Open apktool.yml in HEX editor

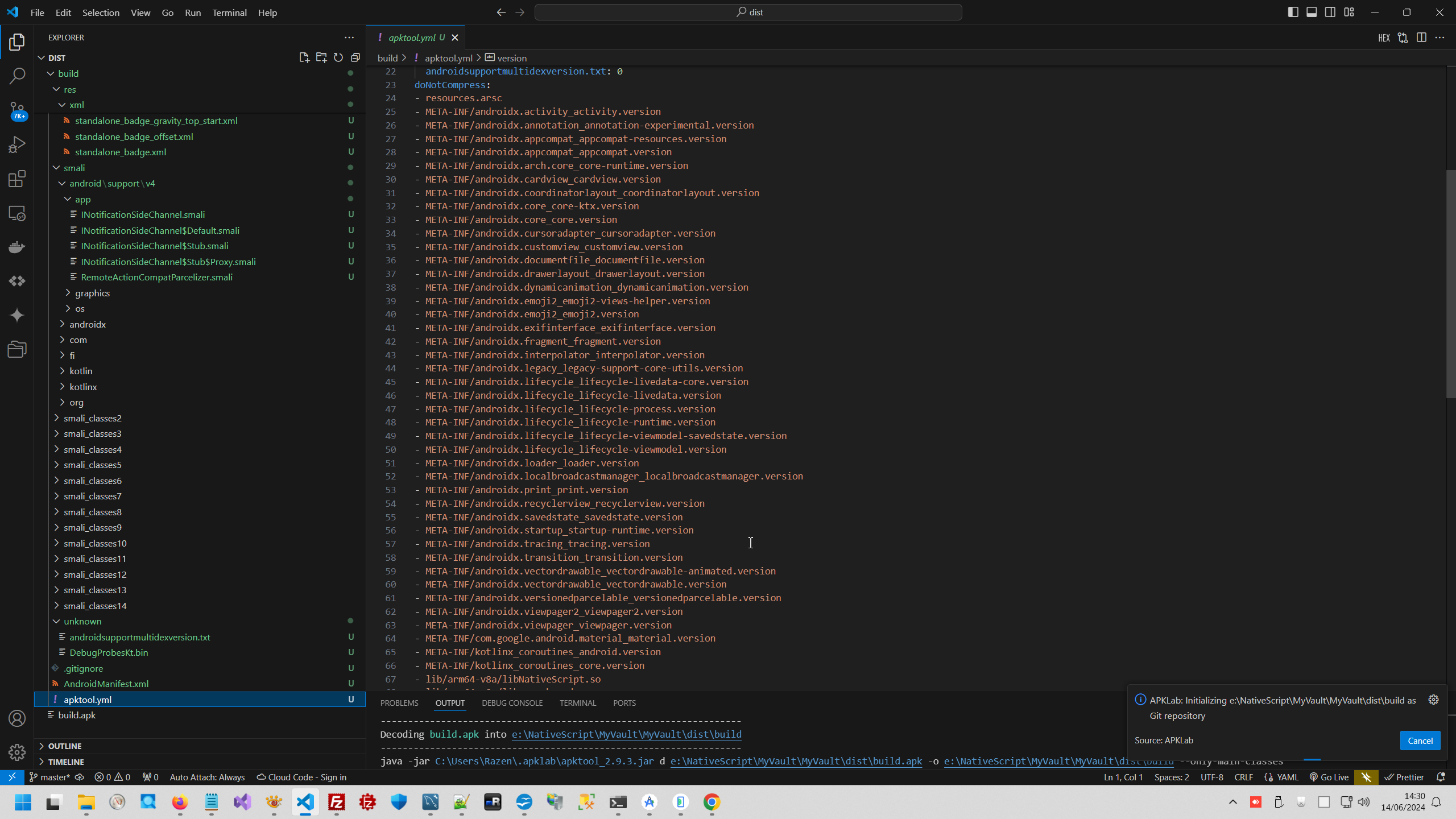pos(1384,38)
